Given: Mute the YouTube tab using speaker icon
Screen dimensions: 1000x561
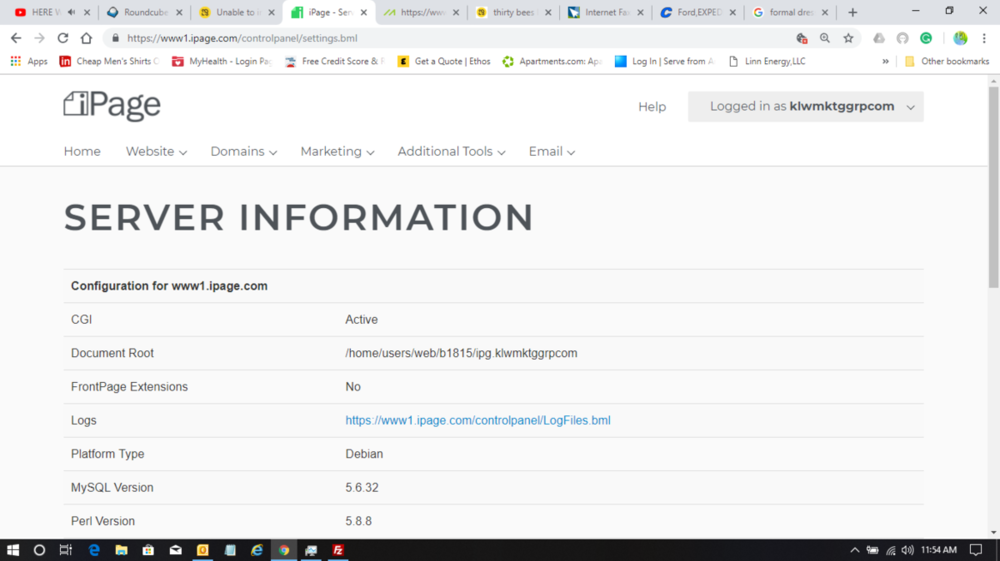Looking at the screenshot, I should click(x=71, y=13).
